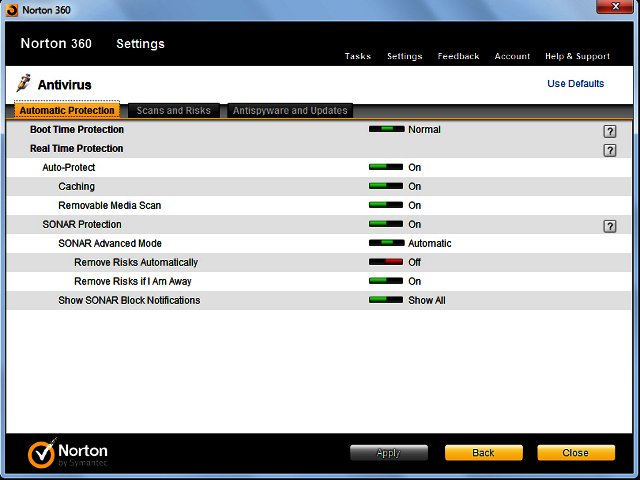Screen dimensions: 640x480
Task: Click the Automatic value text
Action: (x=430, y=243)
